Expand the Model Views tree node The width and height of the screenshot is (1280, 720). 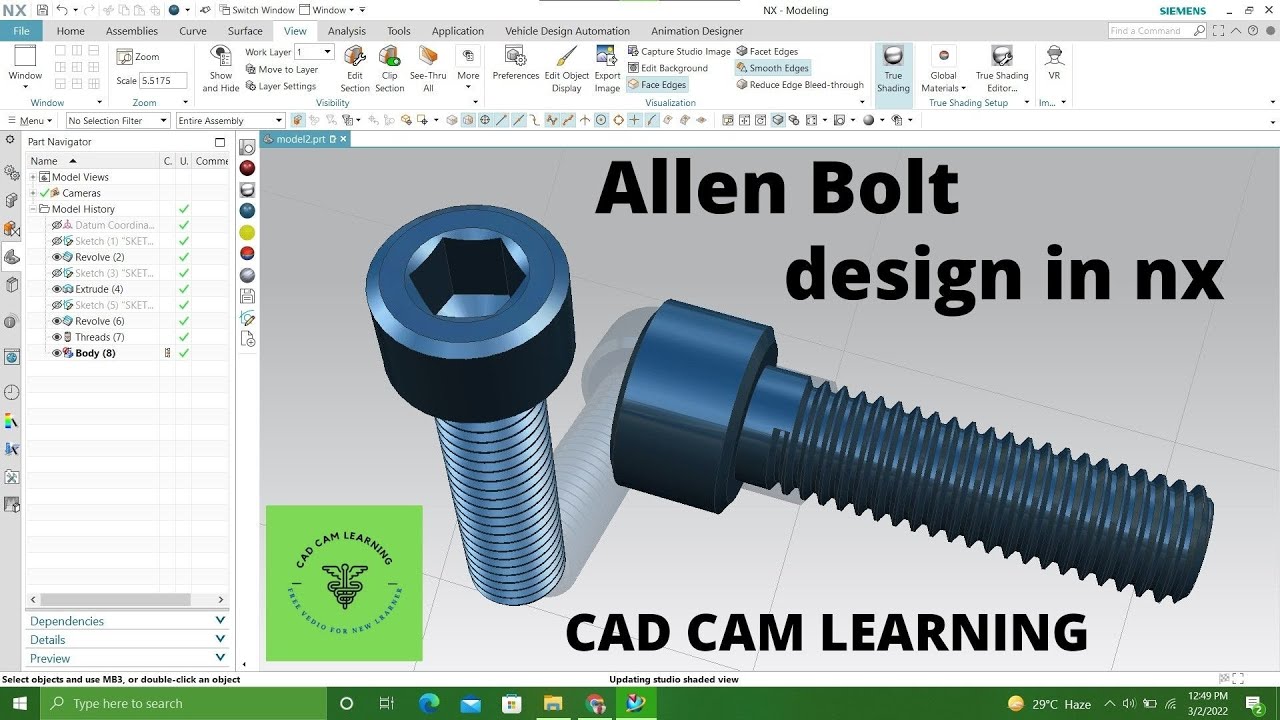click(x=33, y=177)
